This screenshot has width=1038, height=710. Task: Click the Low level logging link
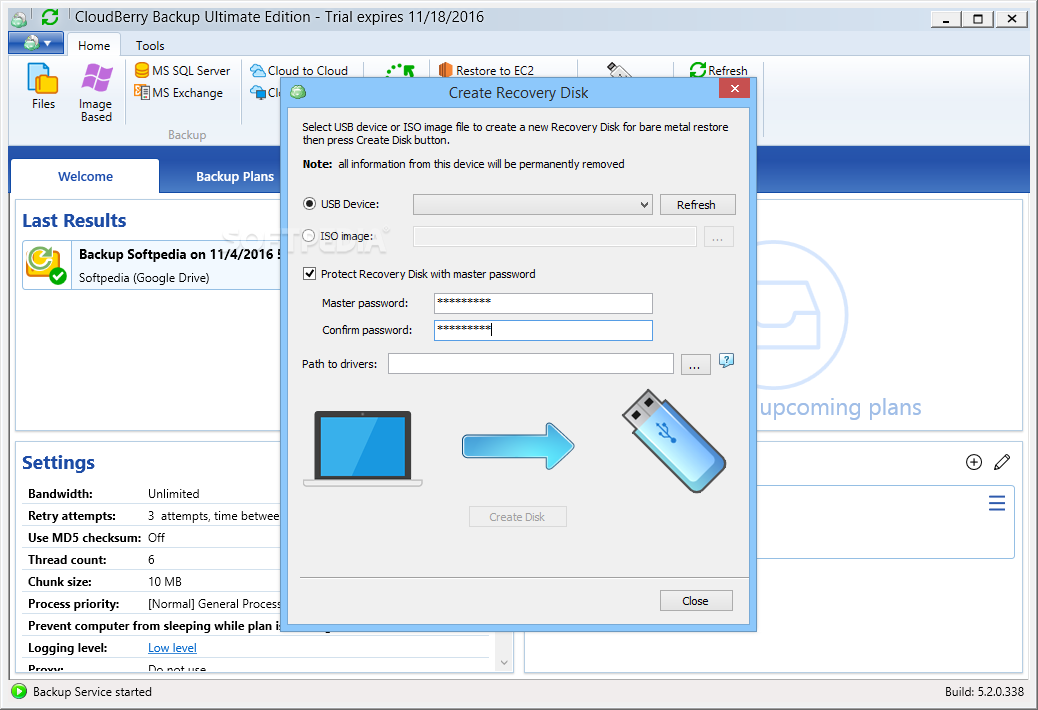click(x=172, y=648)
